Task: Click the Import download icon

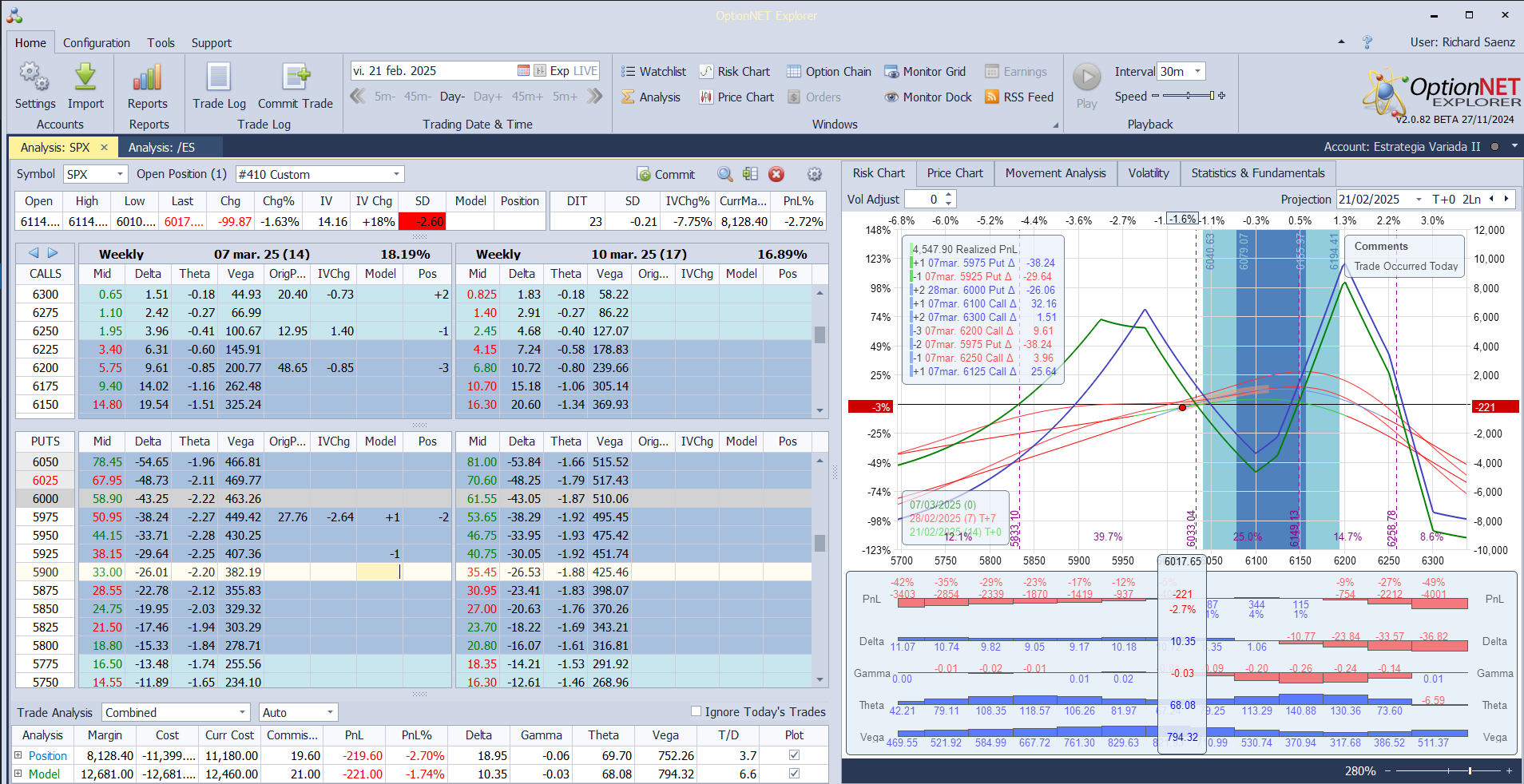Action: pos(85,77)
